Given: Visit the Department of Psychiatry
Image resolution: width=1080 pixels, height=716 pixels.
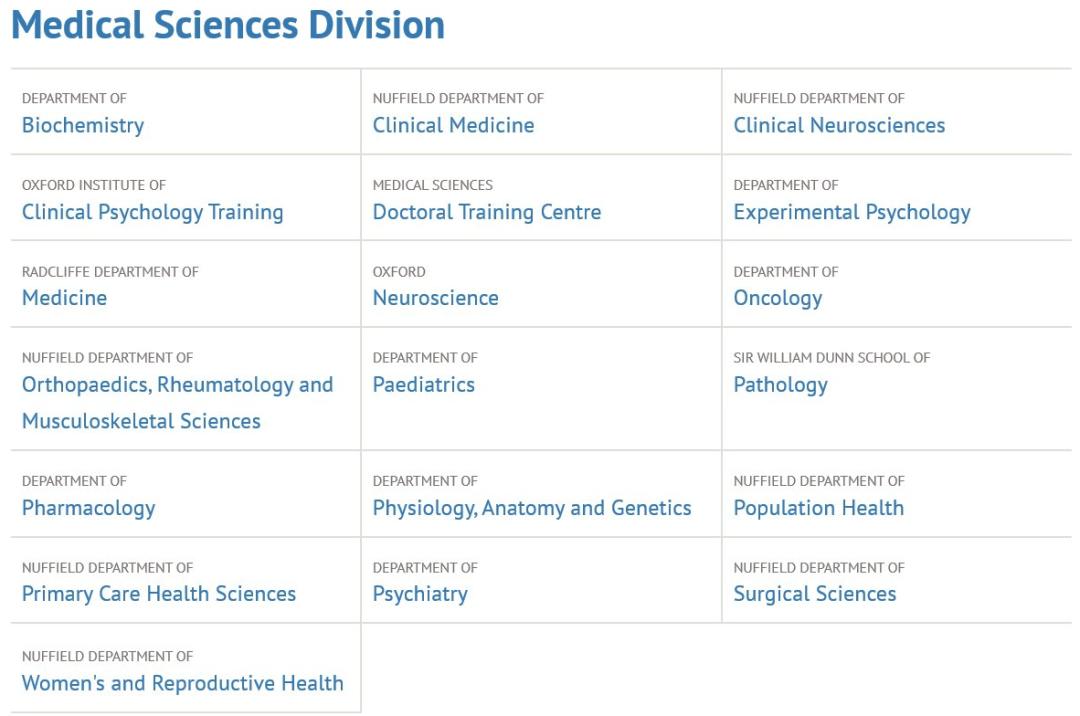Looking at the screenshot, I should (420, 594).
